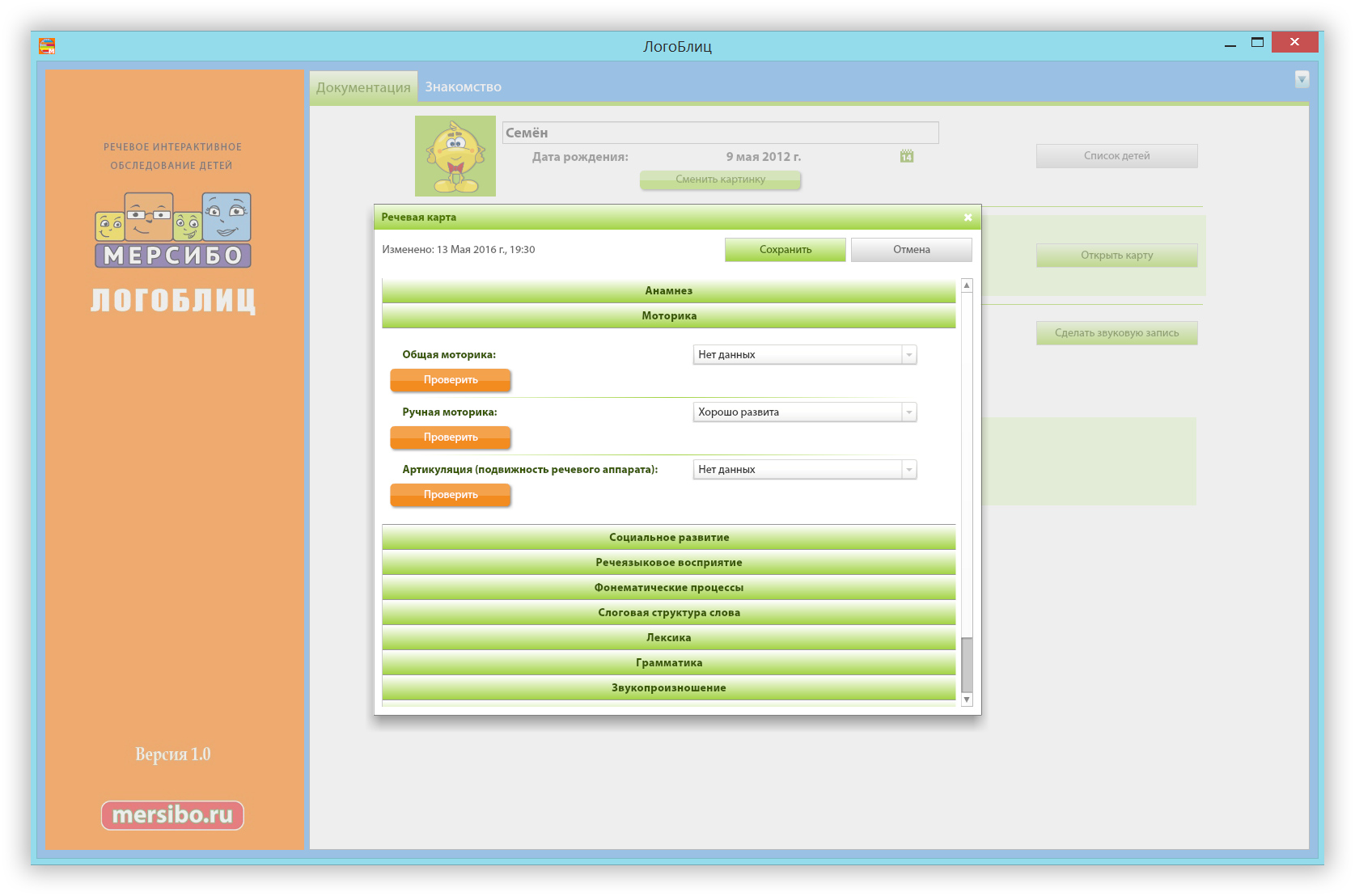Open the Список детей list
This screenshot has height=896, width=1355.
[1116, 156]
